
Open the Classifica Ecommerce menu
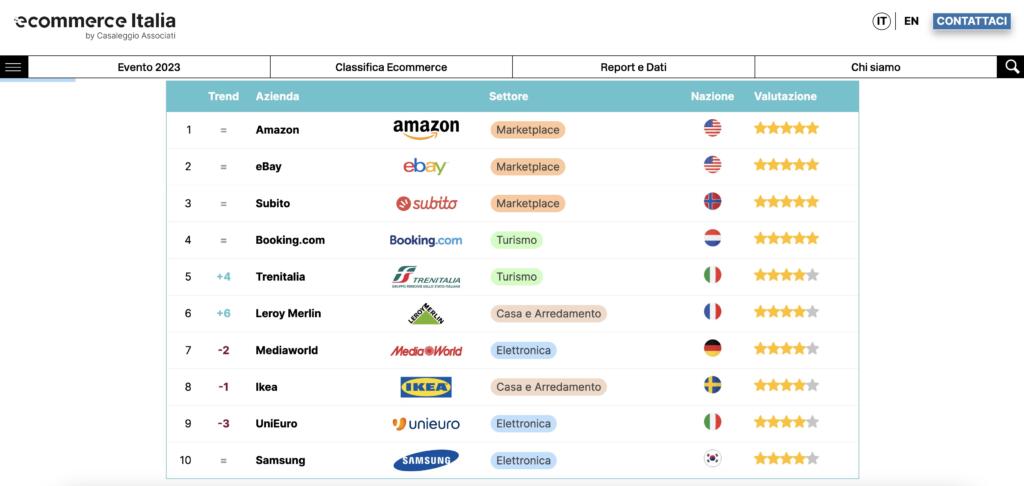pos(391,67)
